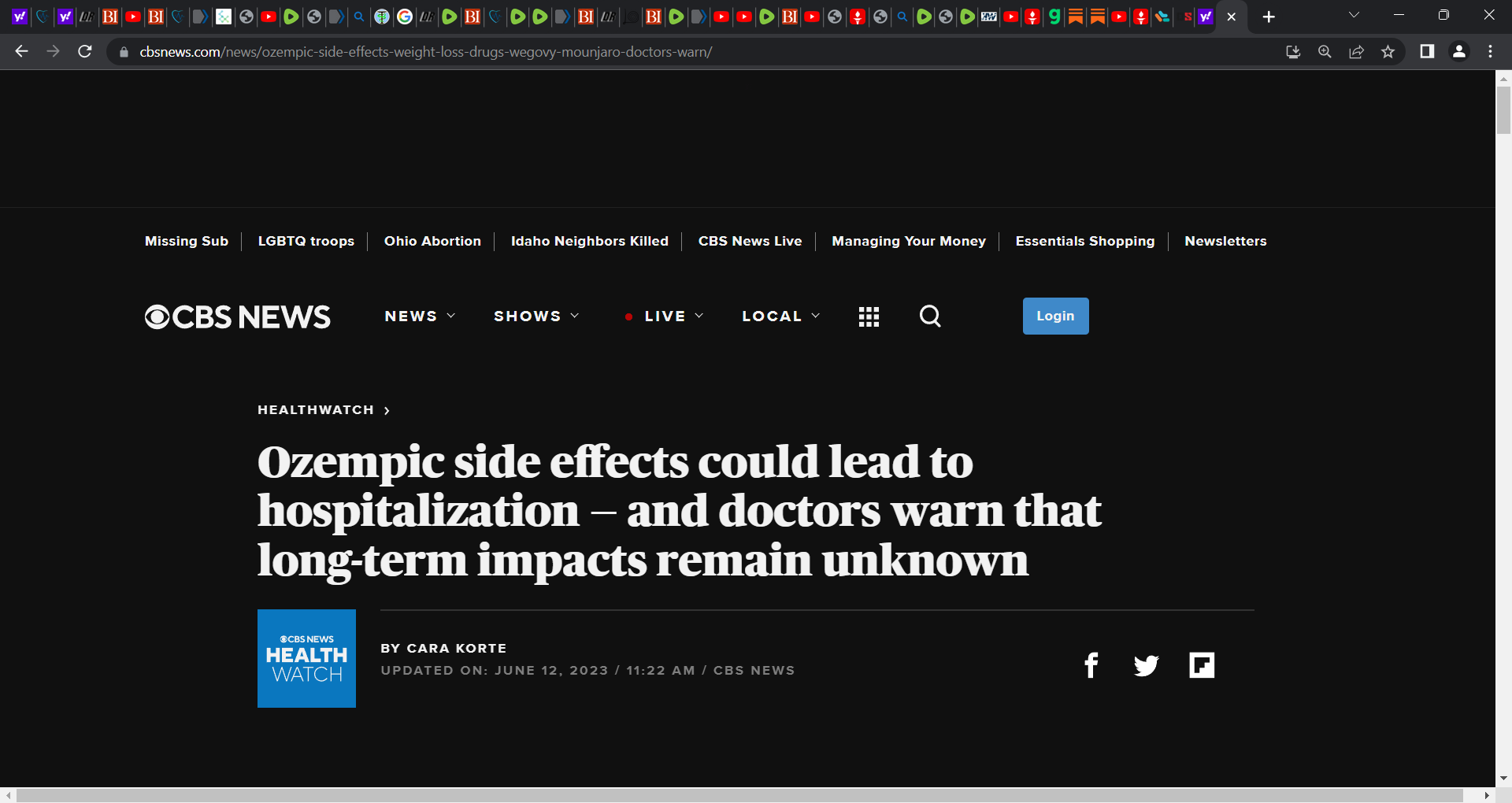
Task: Click the blue Login button
Action: [x=1055, y=316]
